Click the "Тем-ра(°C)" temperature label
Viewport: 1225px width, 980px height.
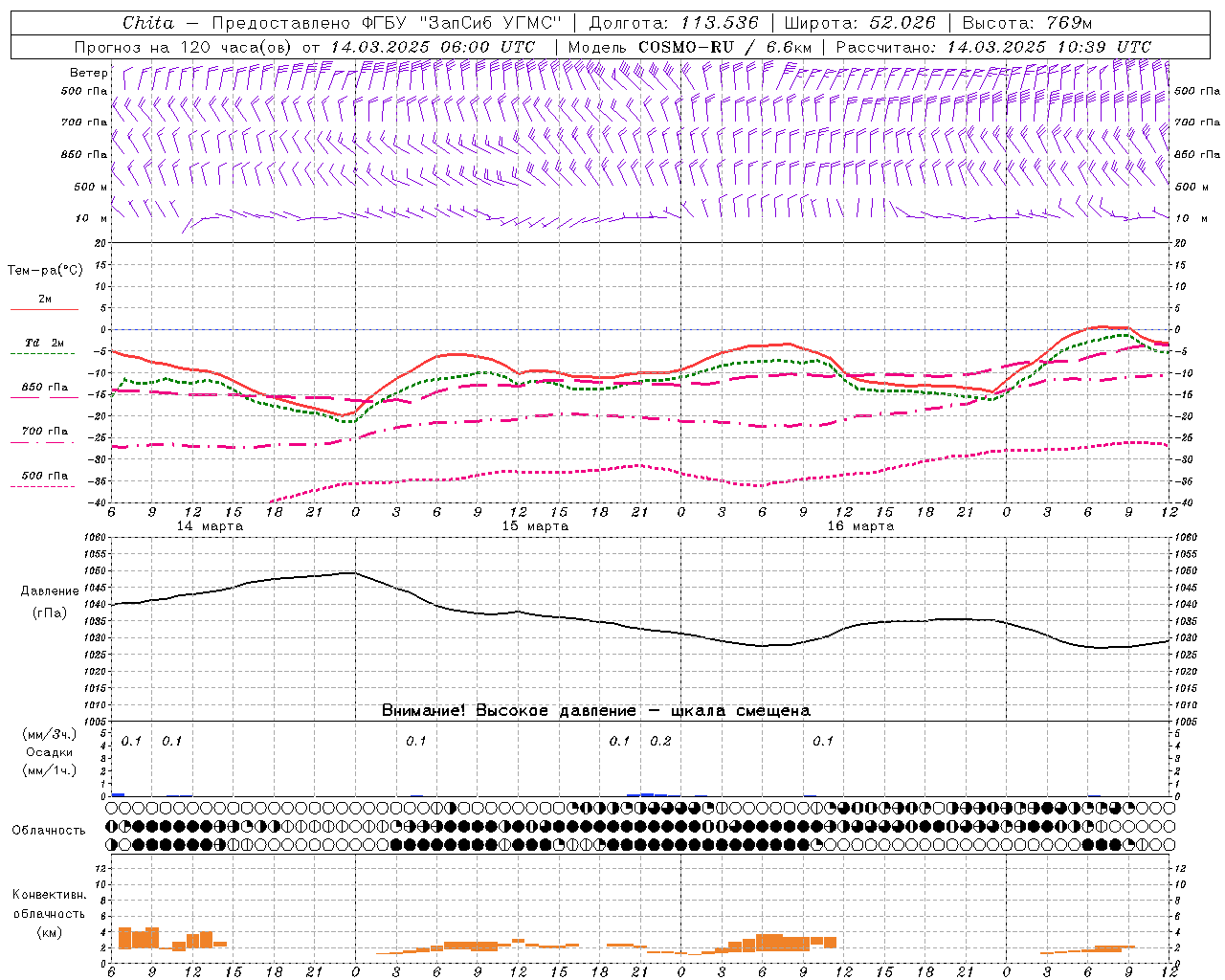45,271
